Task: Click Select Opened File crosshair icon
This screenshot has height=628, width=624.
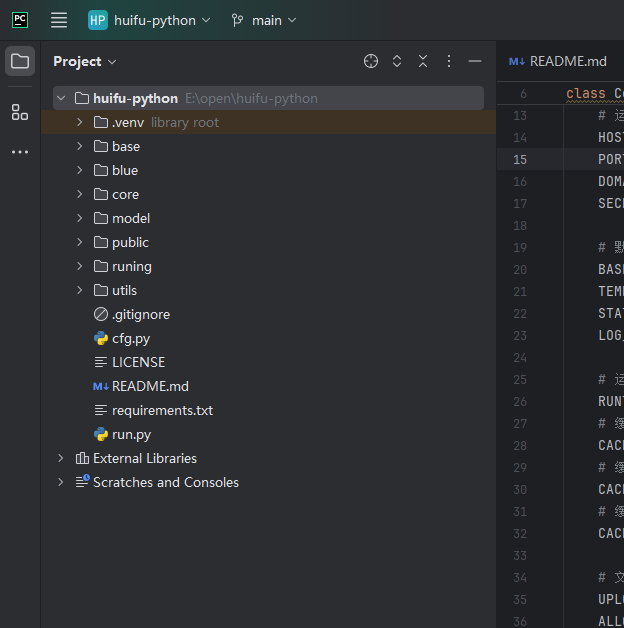Action: (x=371, y=61)
